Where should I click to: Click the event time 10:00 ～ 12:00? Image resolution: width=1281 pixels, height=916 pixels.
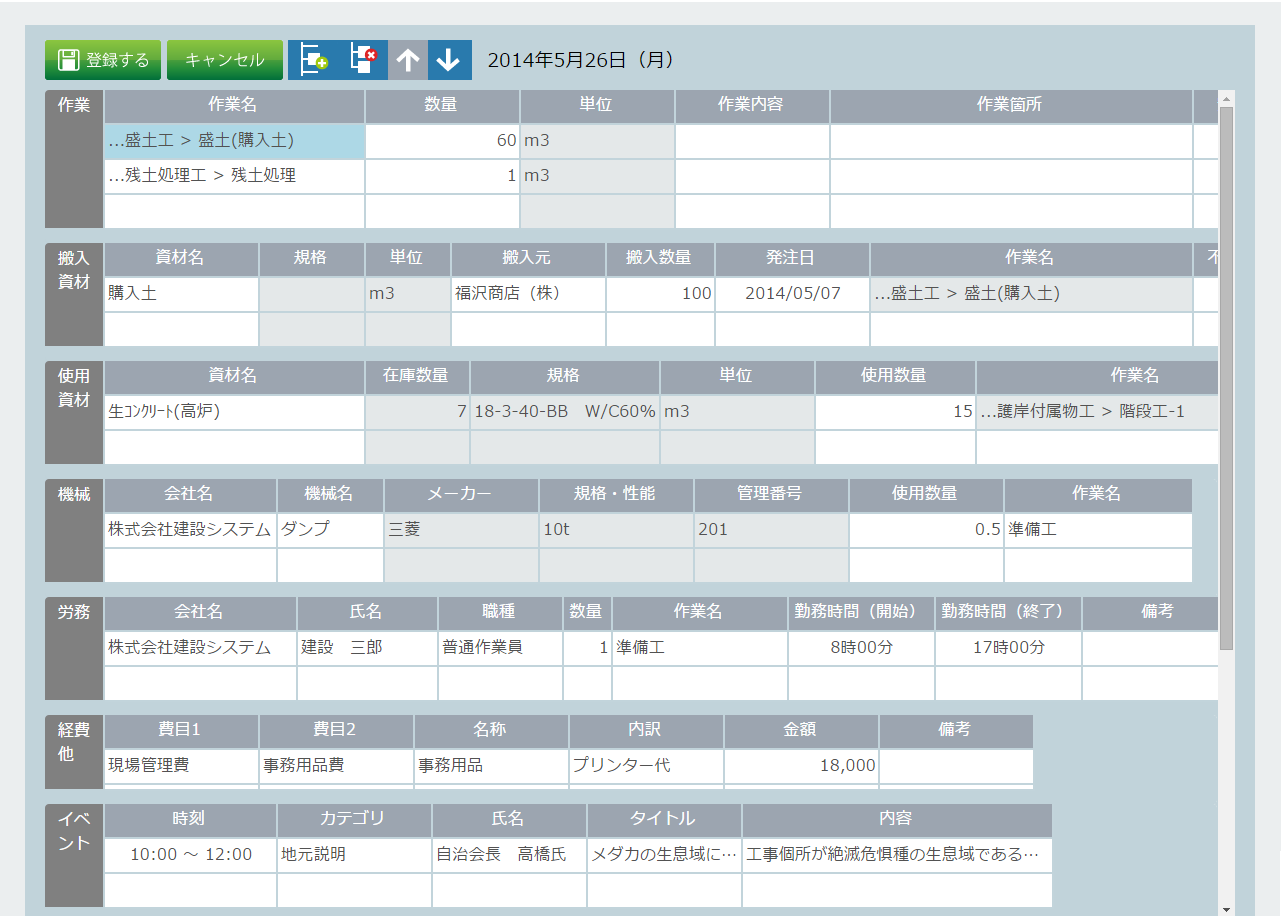coord(190,855)
